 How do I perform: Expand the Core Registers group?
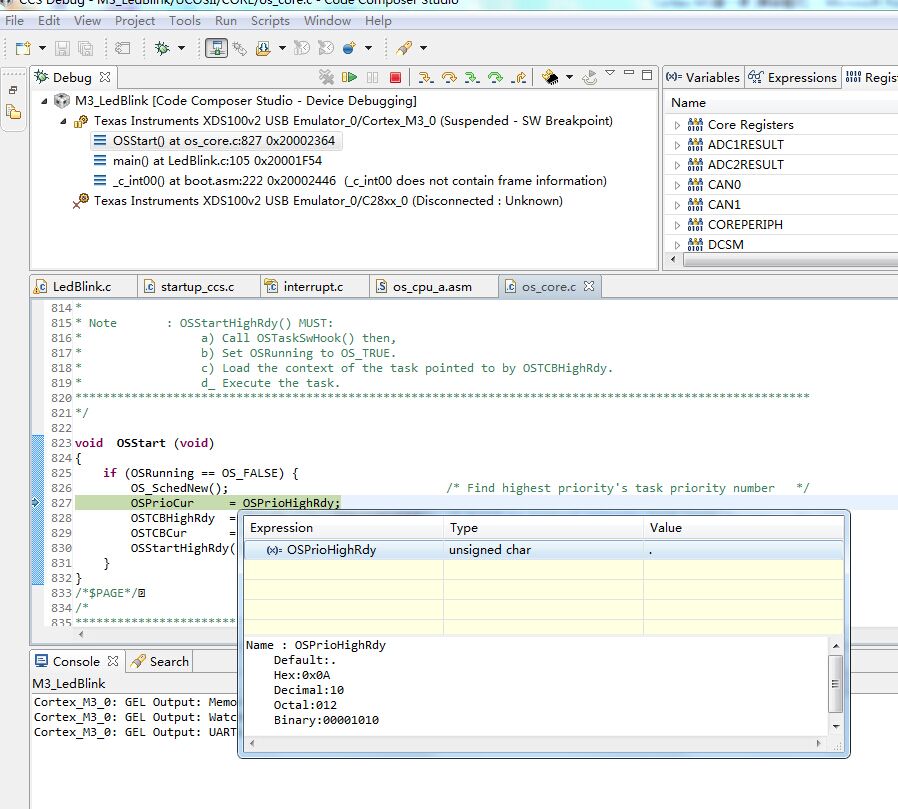coord(677,125)
